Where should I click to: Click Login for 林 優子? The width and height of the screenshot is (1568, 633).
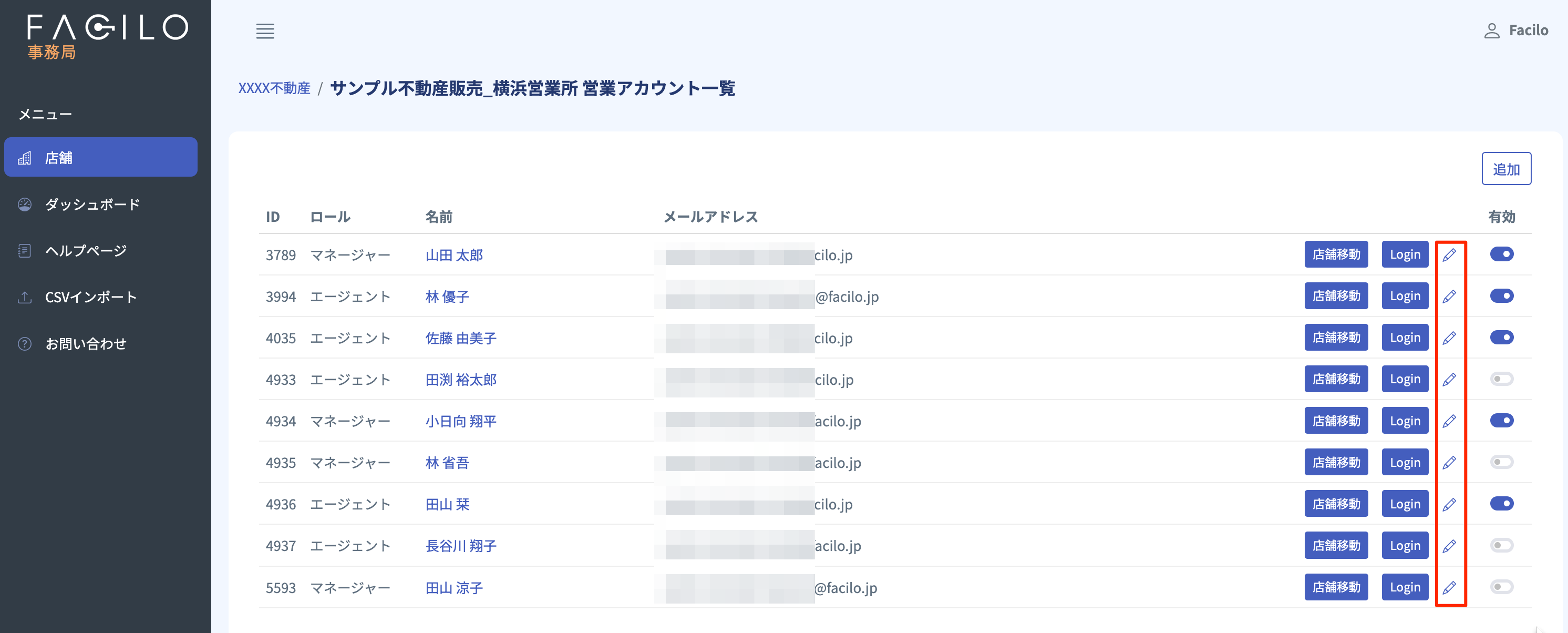tap(1404, 296)
